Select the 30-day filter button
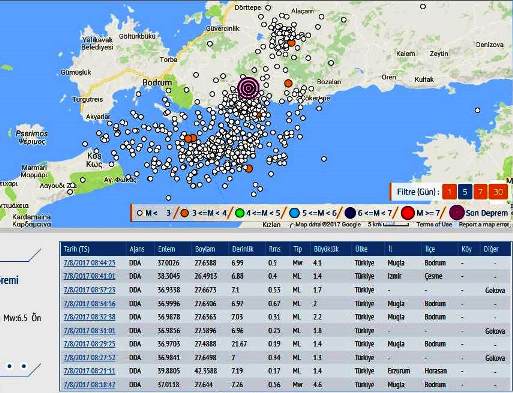This screenshot has width=513, height=393. 498,192
